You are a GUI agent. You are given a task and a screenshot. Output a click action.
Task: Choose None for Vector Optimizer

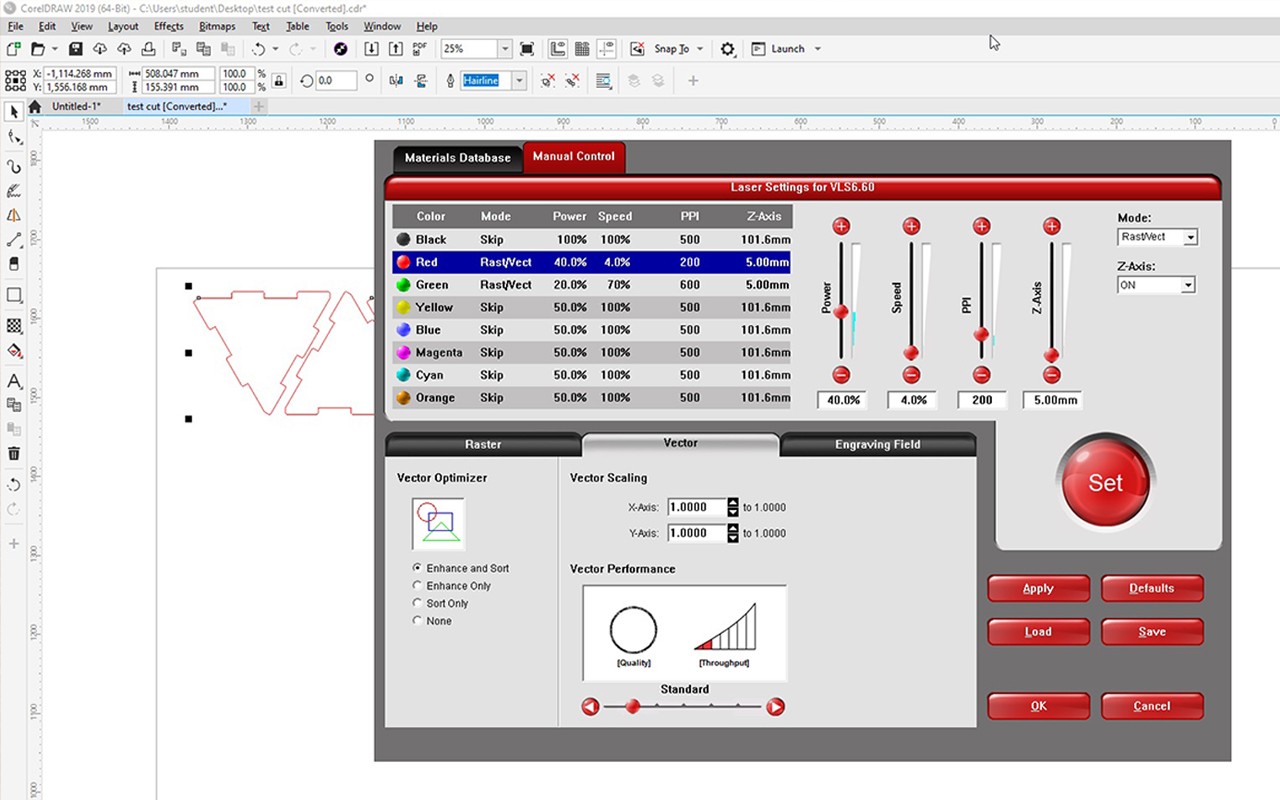[432, 621]
